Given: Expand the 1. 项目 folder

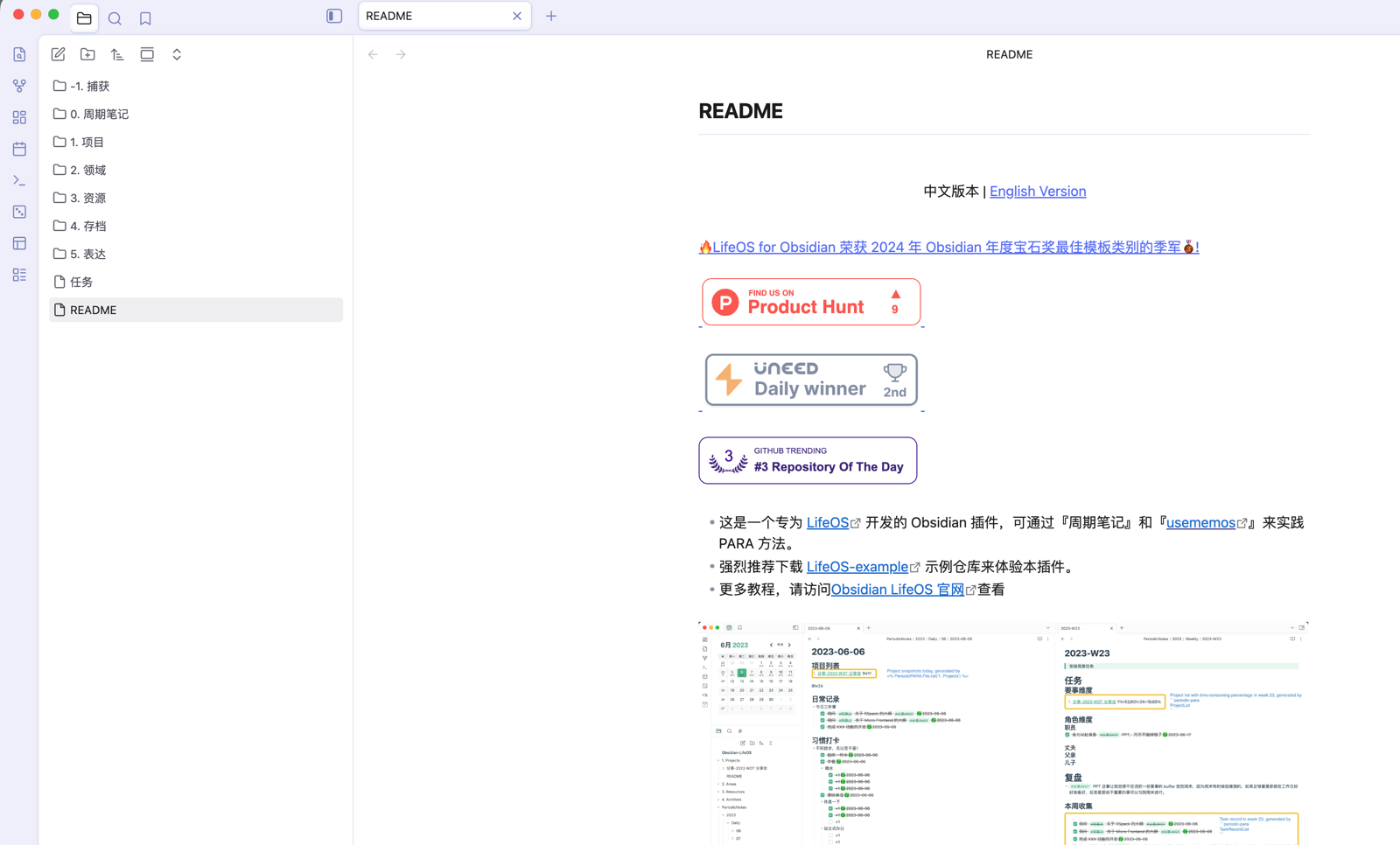Looking at the screenshot, I should [196, 142].
